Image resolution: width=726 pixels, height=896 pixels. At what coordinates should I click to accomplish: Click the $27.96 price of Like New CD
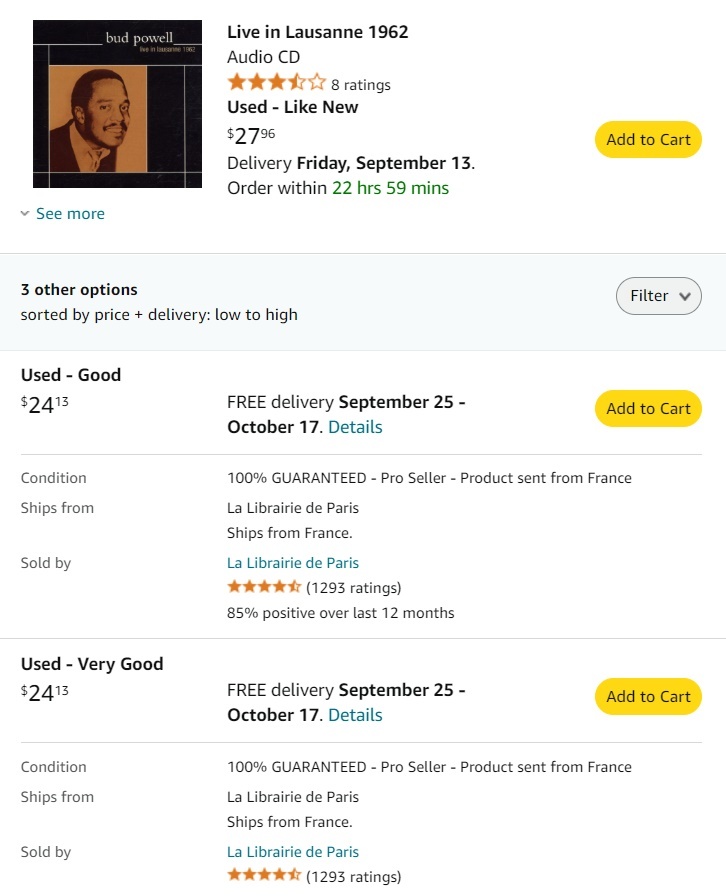pos(251,136)
